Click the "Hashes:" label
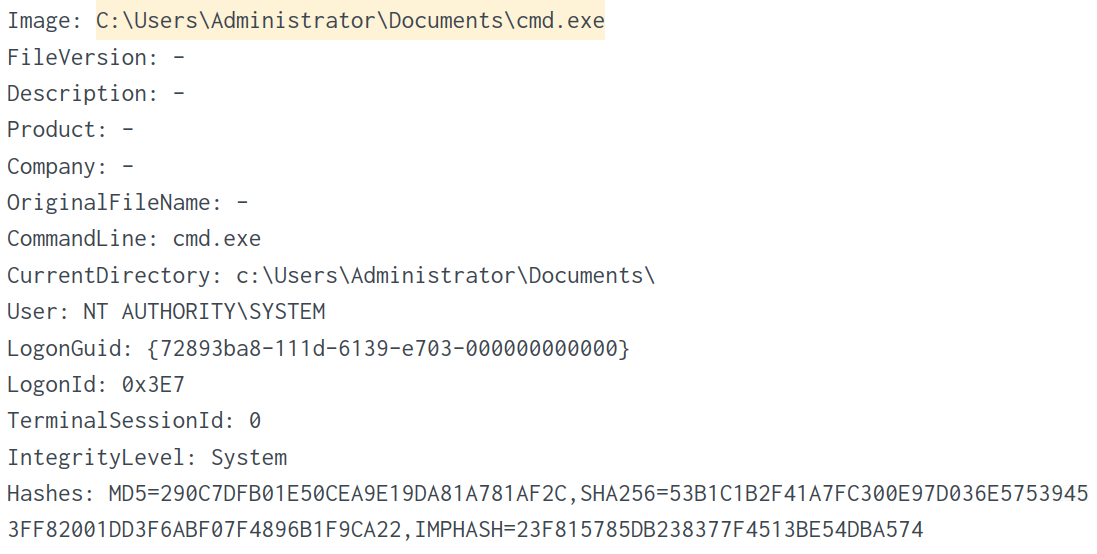 [52, 493]
